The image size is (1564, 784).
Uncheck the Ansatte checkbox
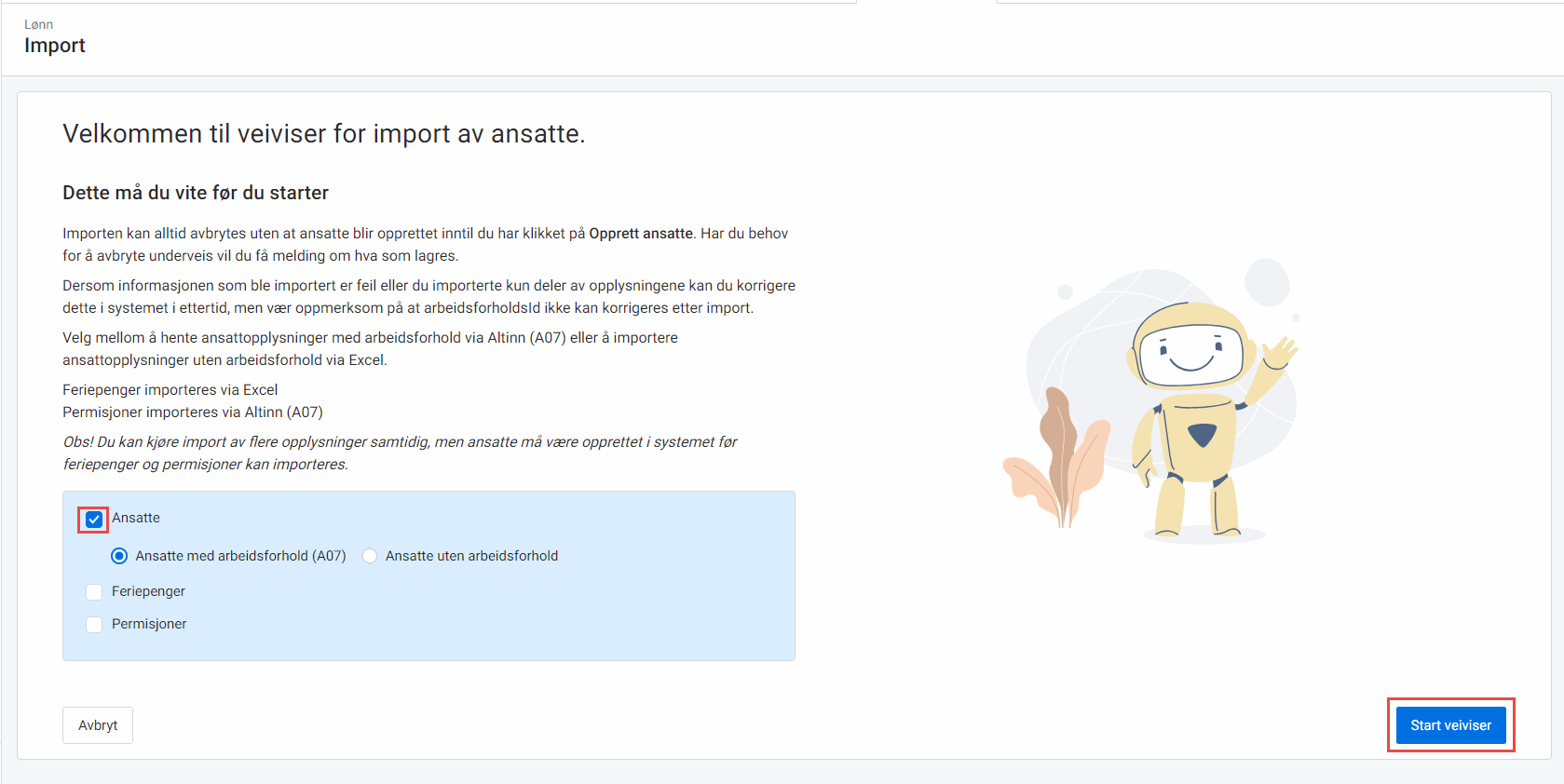94,520
